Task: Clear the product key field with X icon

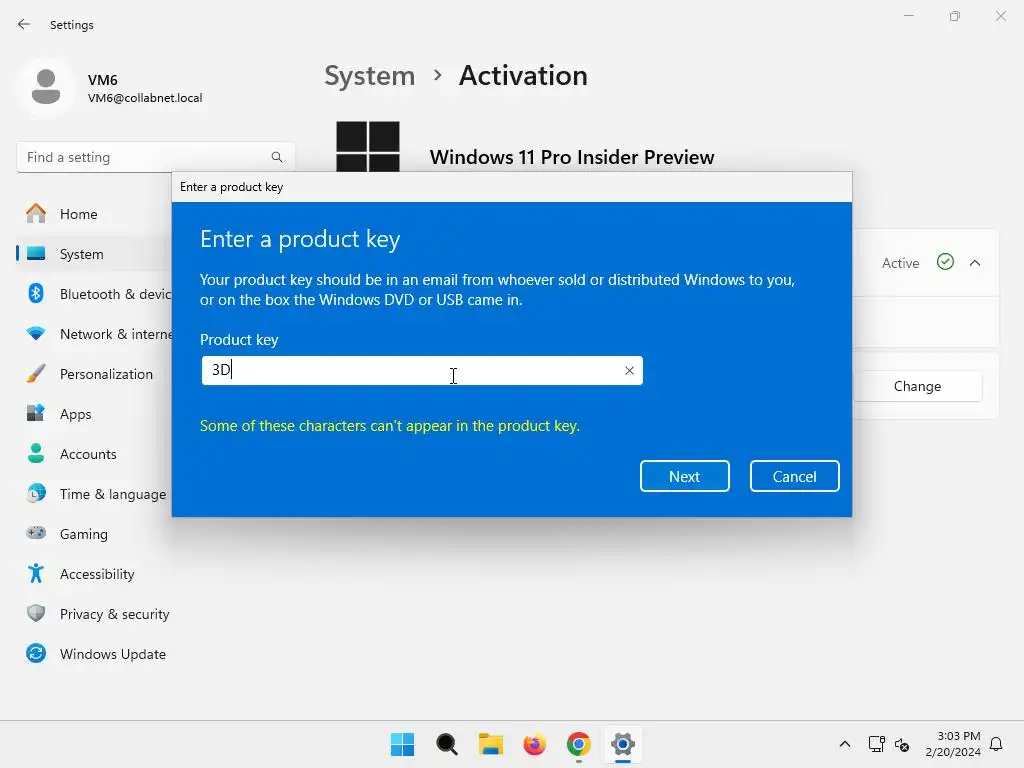Action: coord(629,370)
